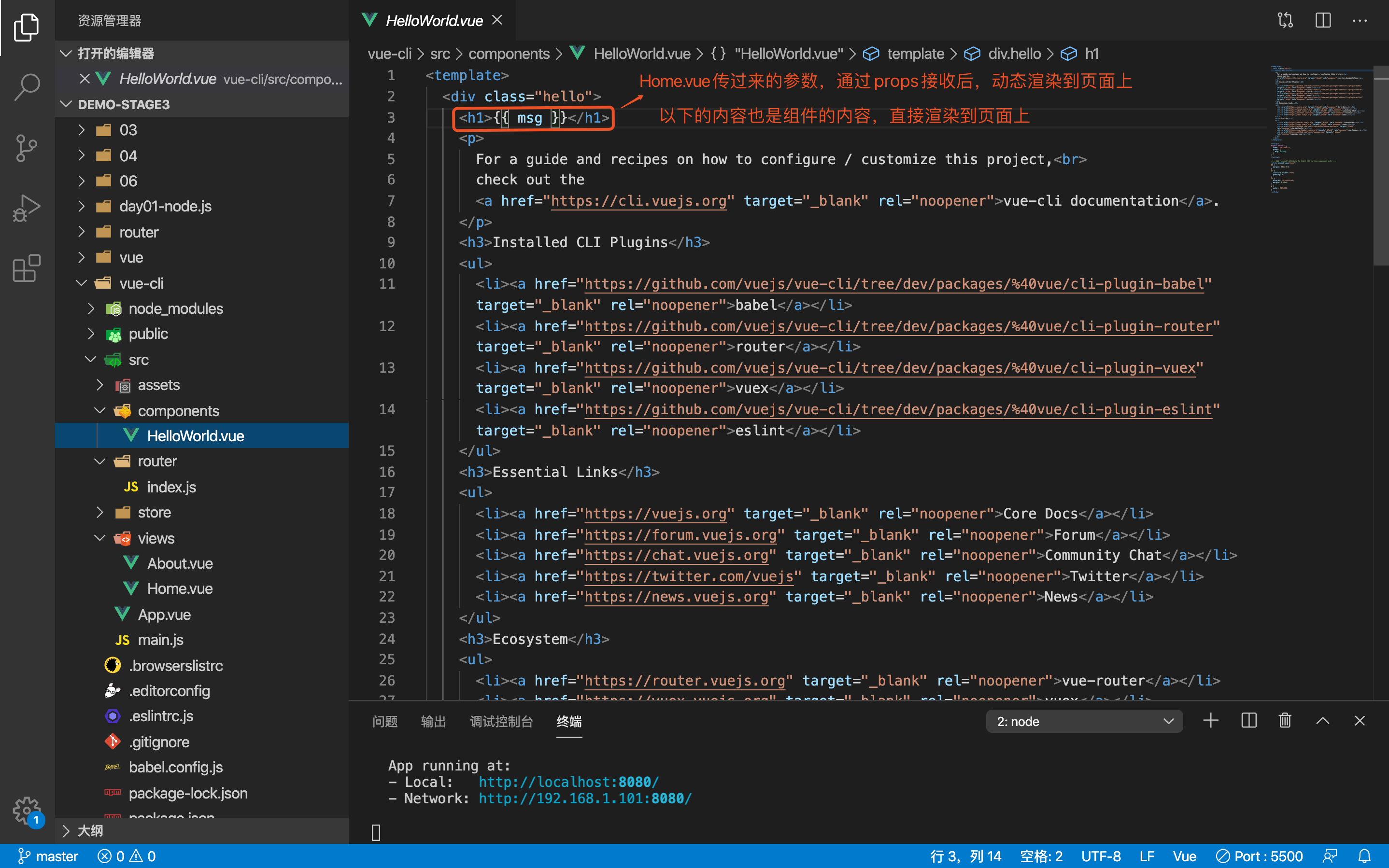Open the Search view in activity bar
This screenshot has width=1389, height=868.
coord(27,87)
